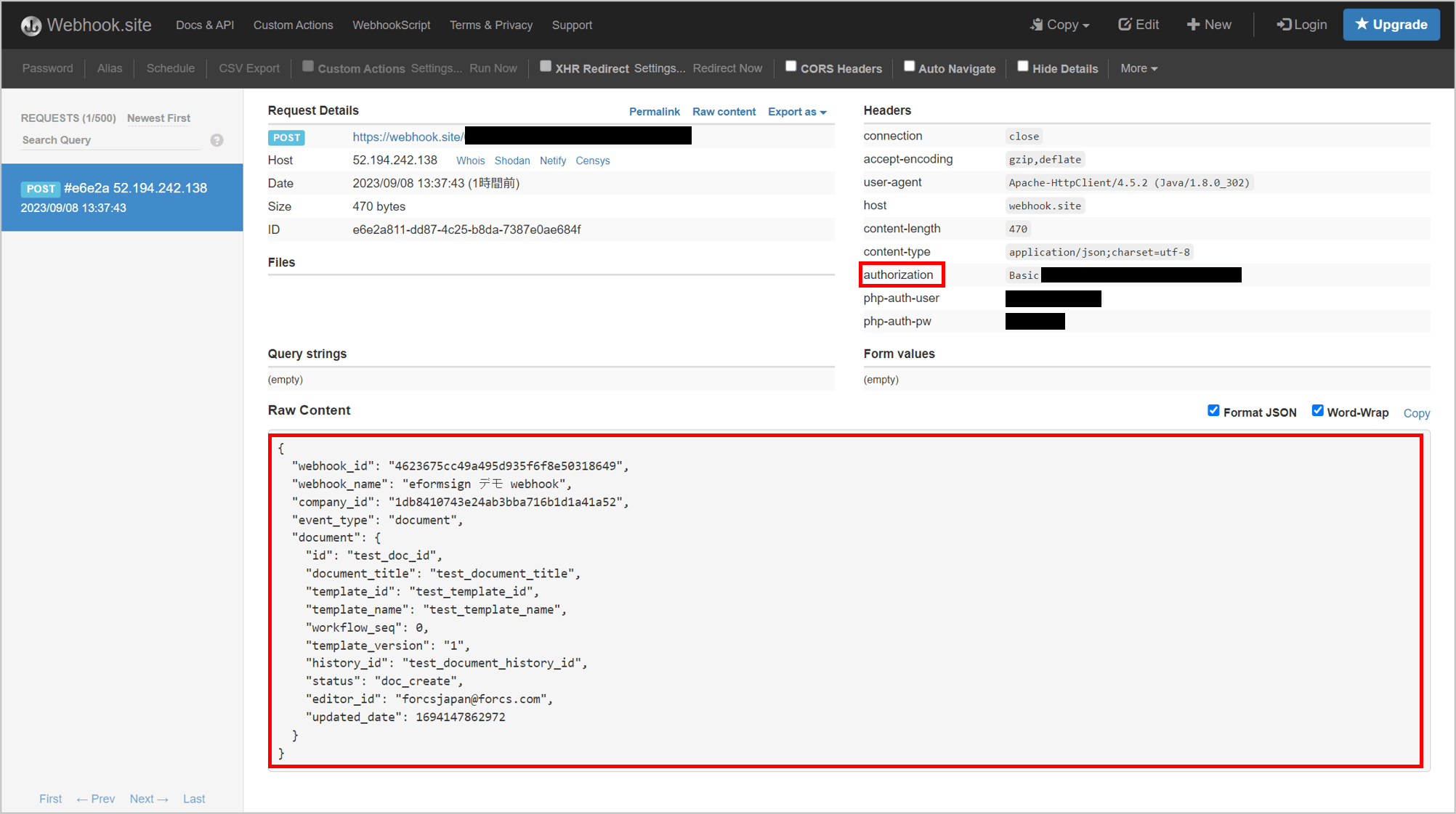Click the host webhook.site header value

[1045, 205]
